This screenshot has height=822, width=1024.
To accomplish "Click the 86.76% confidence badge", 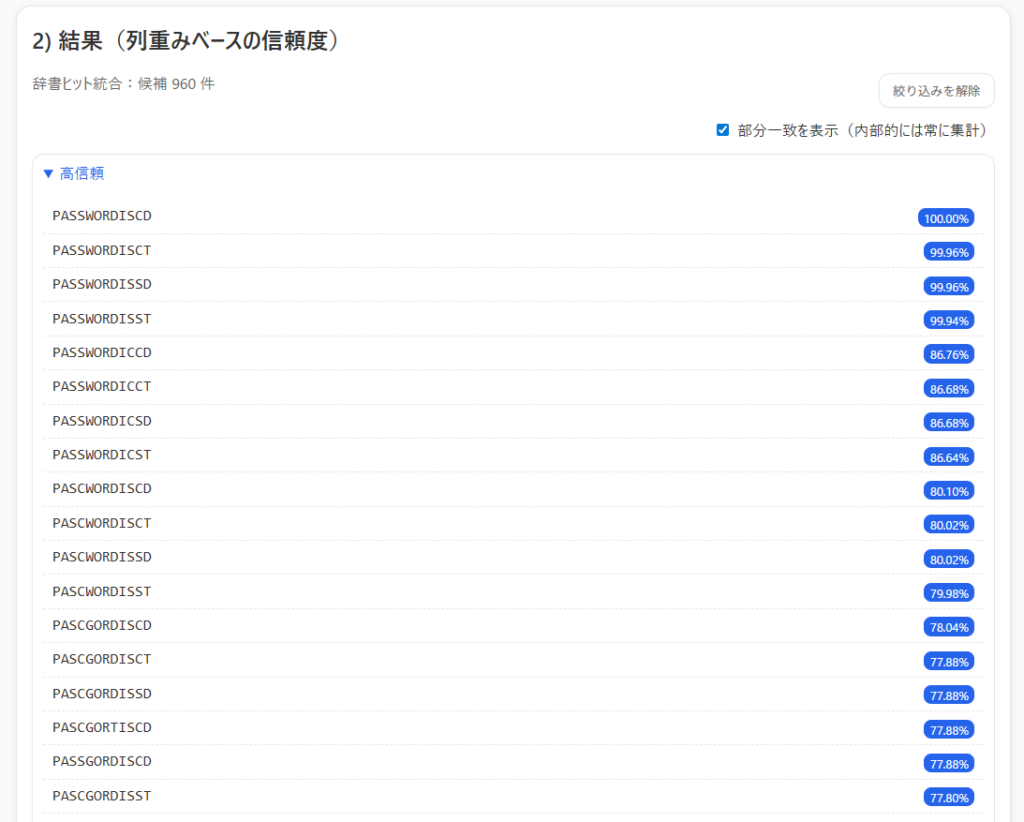I will [x=948, y=354].
